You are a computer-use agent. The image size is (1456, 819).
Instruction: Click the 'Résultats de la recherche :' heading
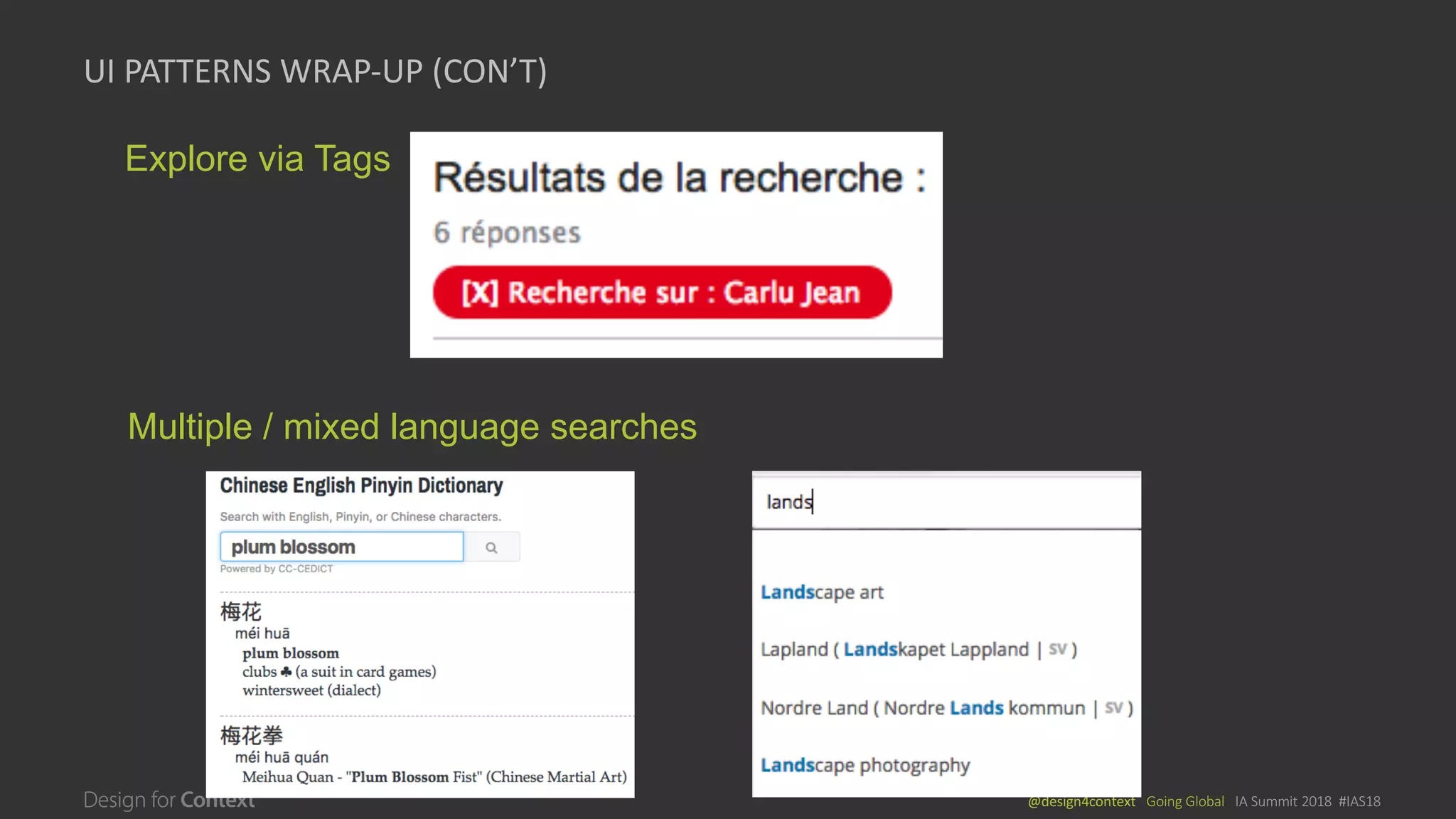(x=680, y=178)
